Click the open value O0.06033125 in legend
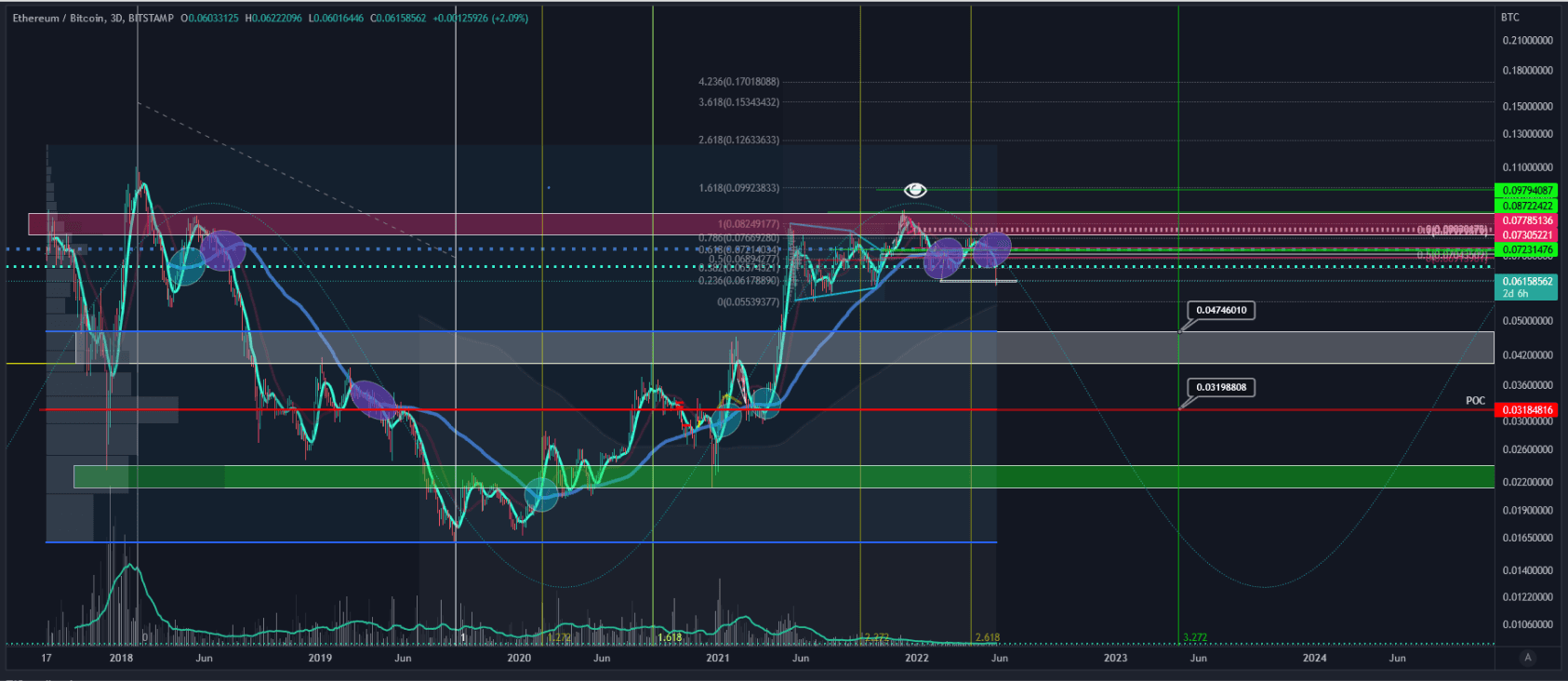 click(x=209, y=18)
